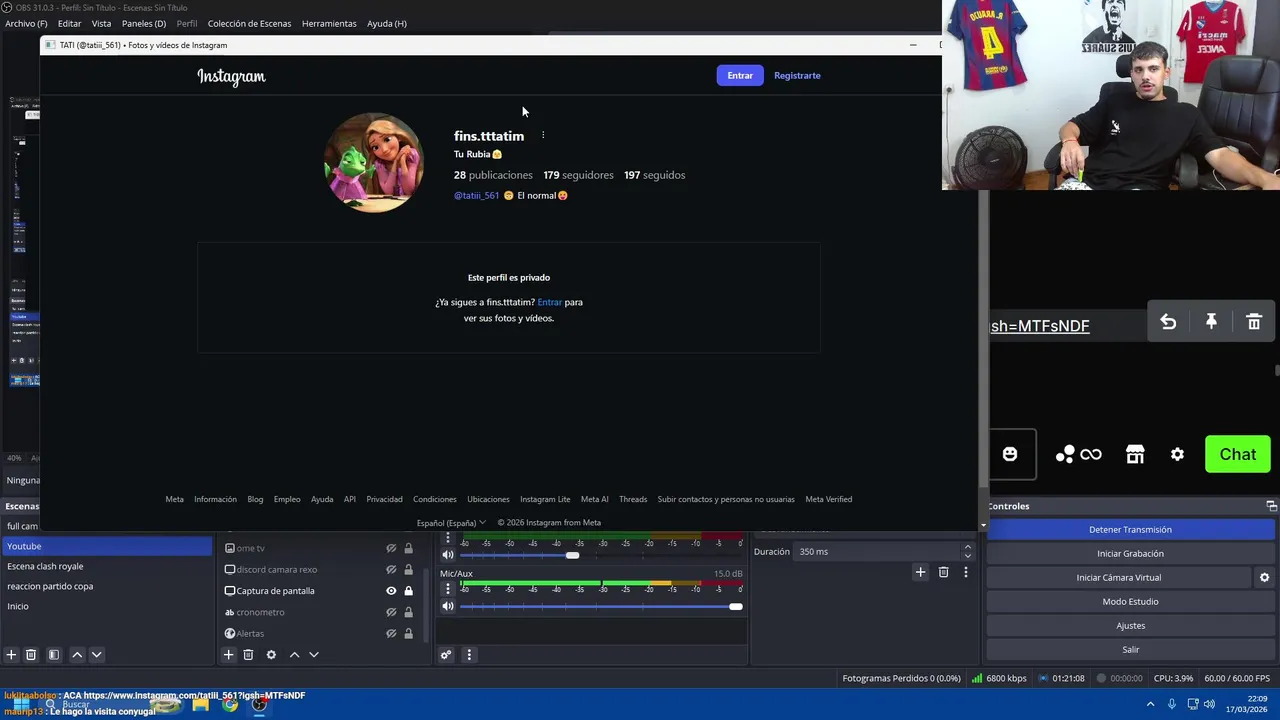Open the audio mixer bottom three-dot menu

point(469,655)
